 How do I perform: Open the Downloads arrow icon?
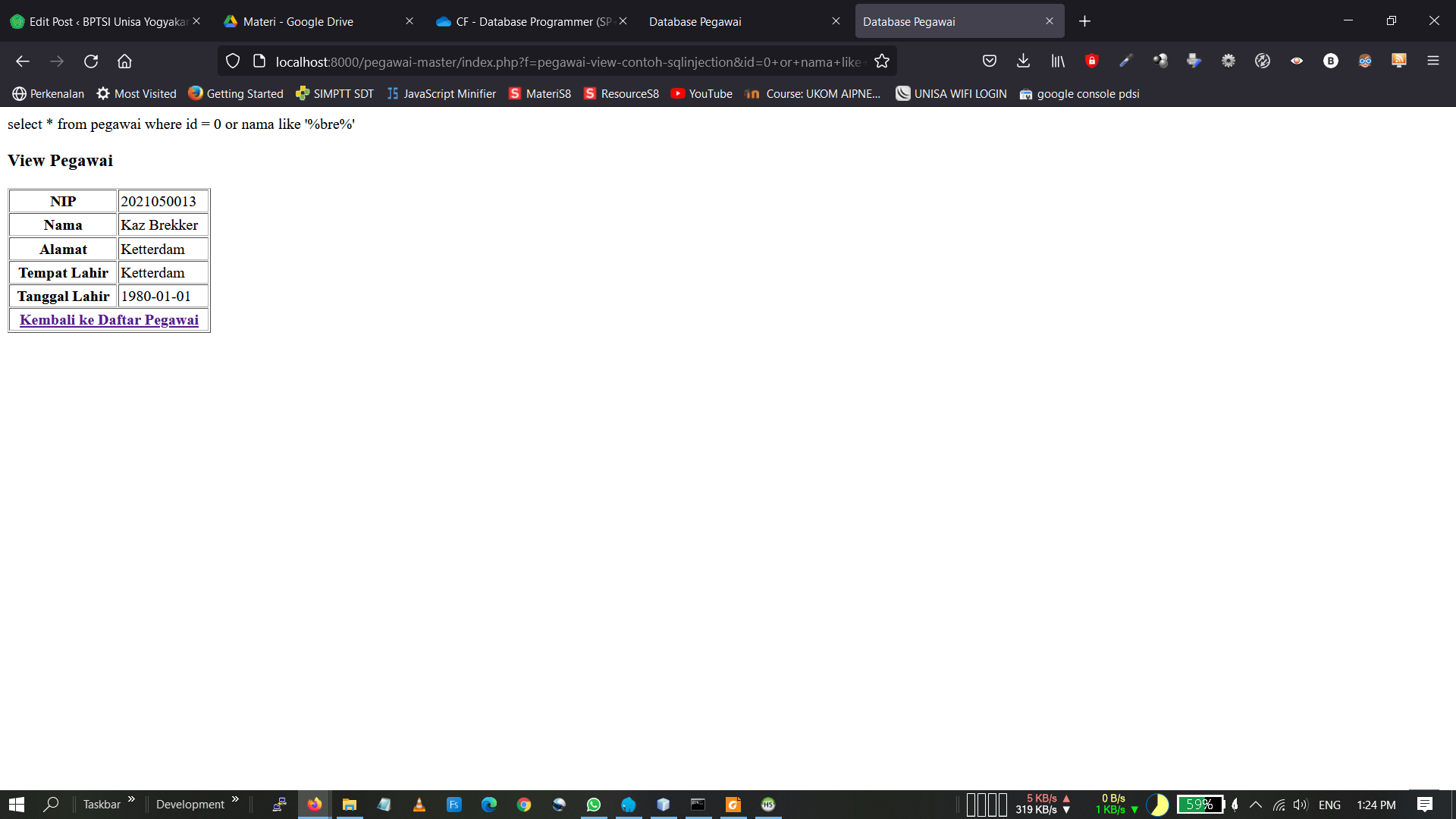point(1023,61)
